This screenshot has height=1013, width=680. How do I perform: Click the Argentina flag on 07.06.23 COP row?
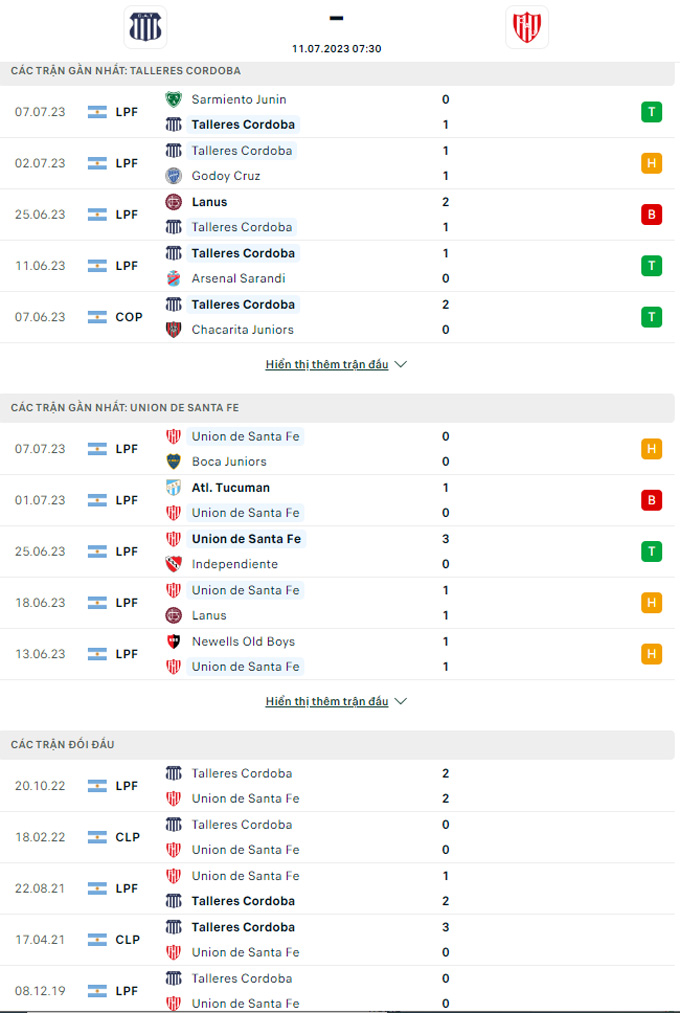(97, 317)
